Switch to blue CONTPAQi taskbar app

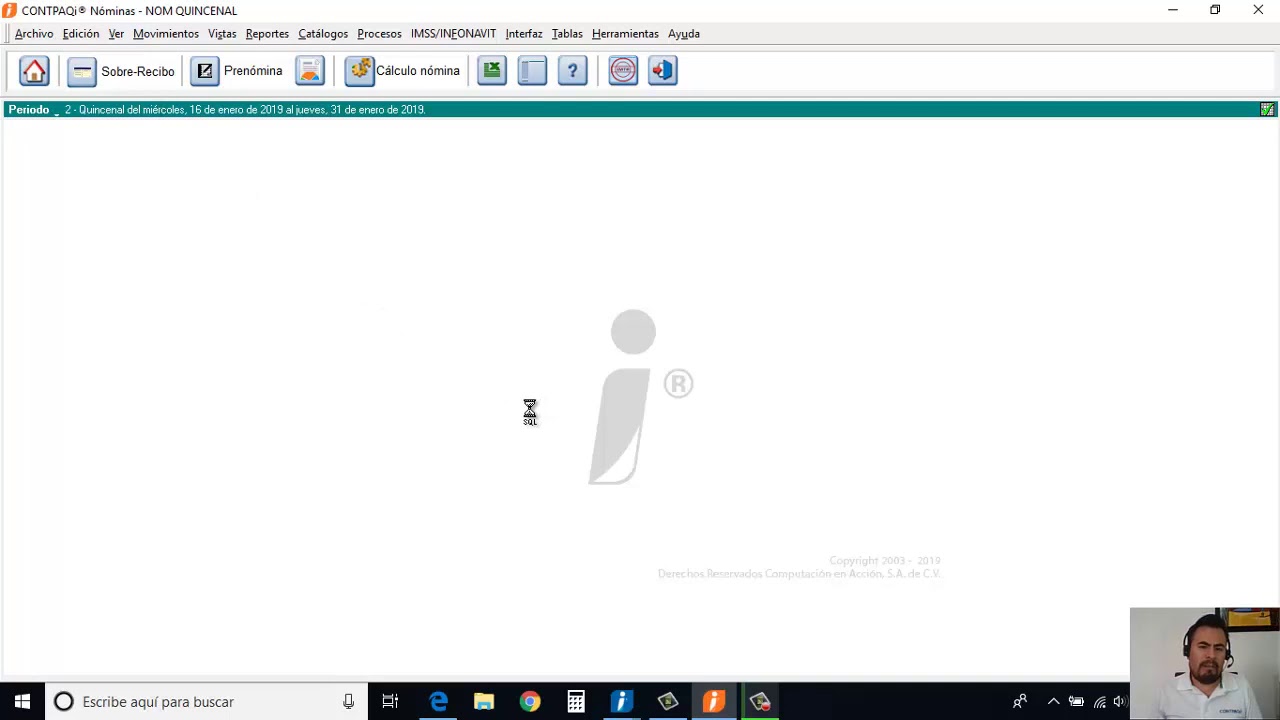click(622, 702)
